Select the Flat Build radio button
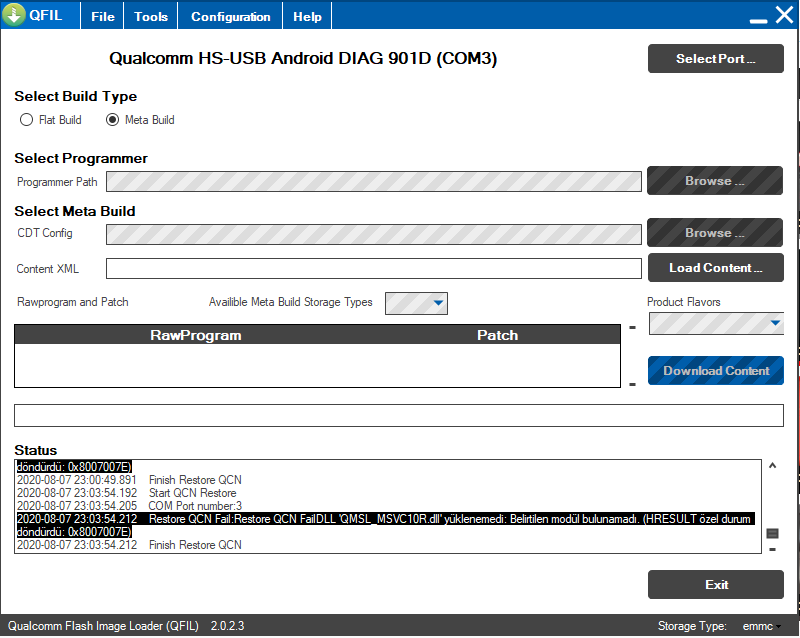The width and height of the screenshot is (800, 638). (51, 120)
